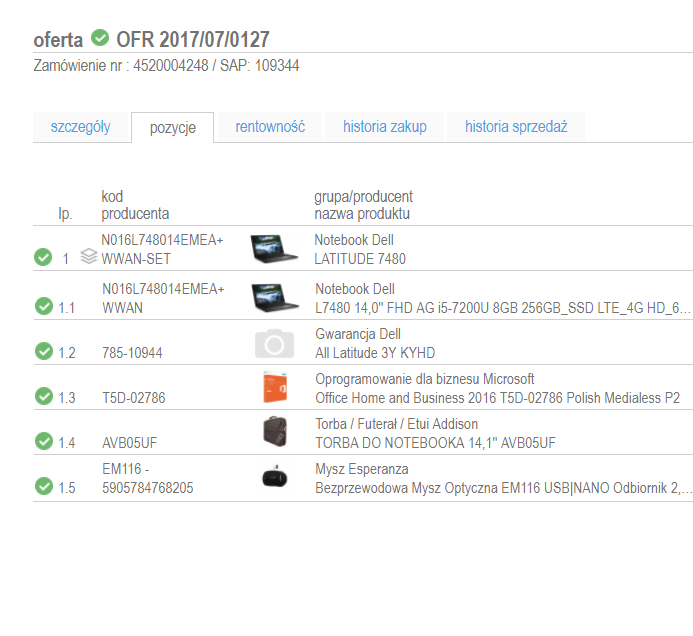The image size is (693, 636).
Task: Click the stacked layers set icon in row 1
Action: [x=88, y=257]
